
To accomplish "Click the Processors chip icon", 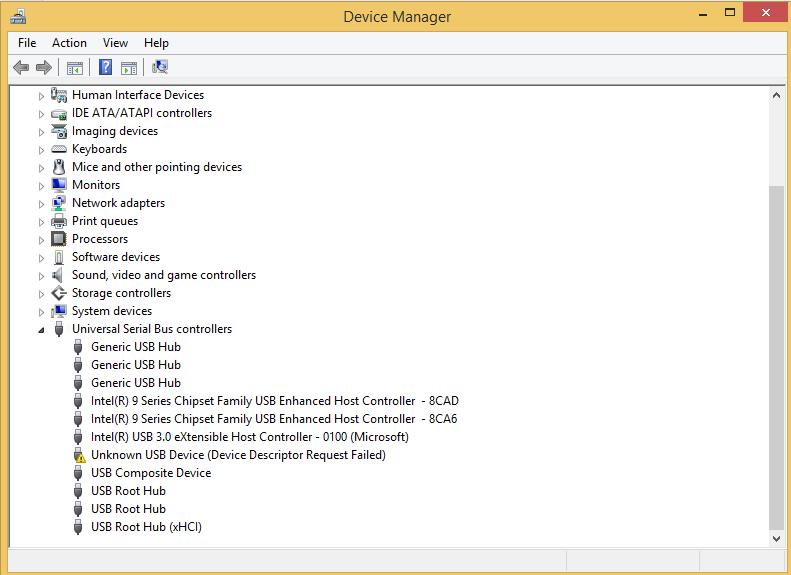I will (59, 239).
